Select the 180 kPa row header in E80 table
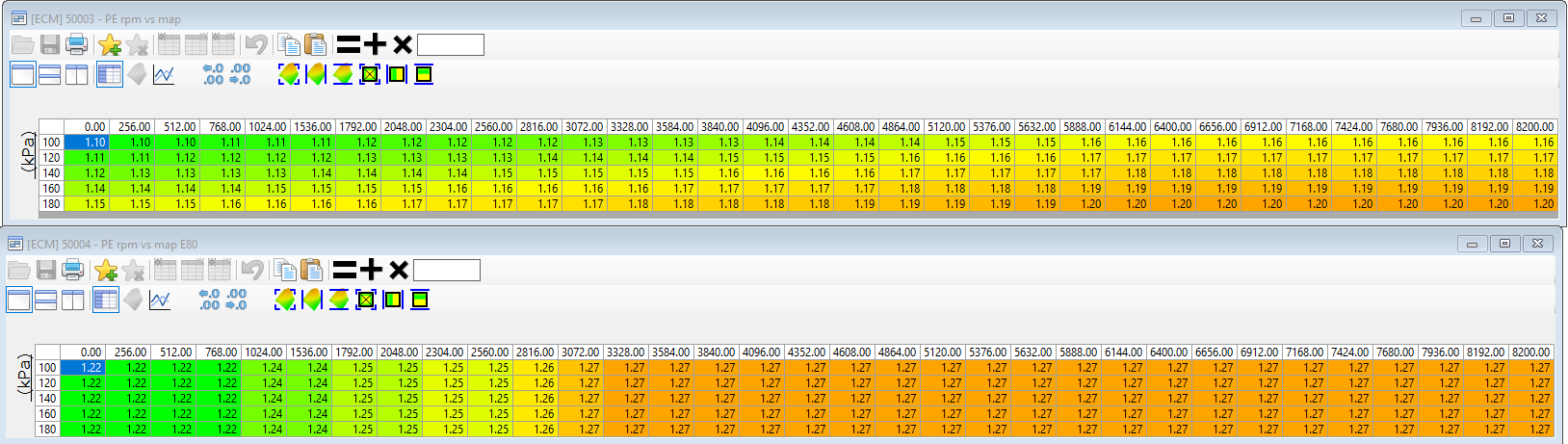This screenshot has height=444, width=1568. 48,429
